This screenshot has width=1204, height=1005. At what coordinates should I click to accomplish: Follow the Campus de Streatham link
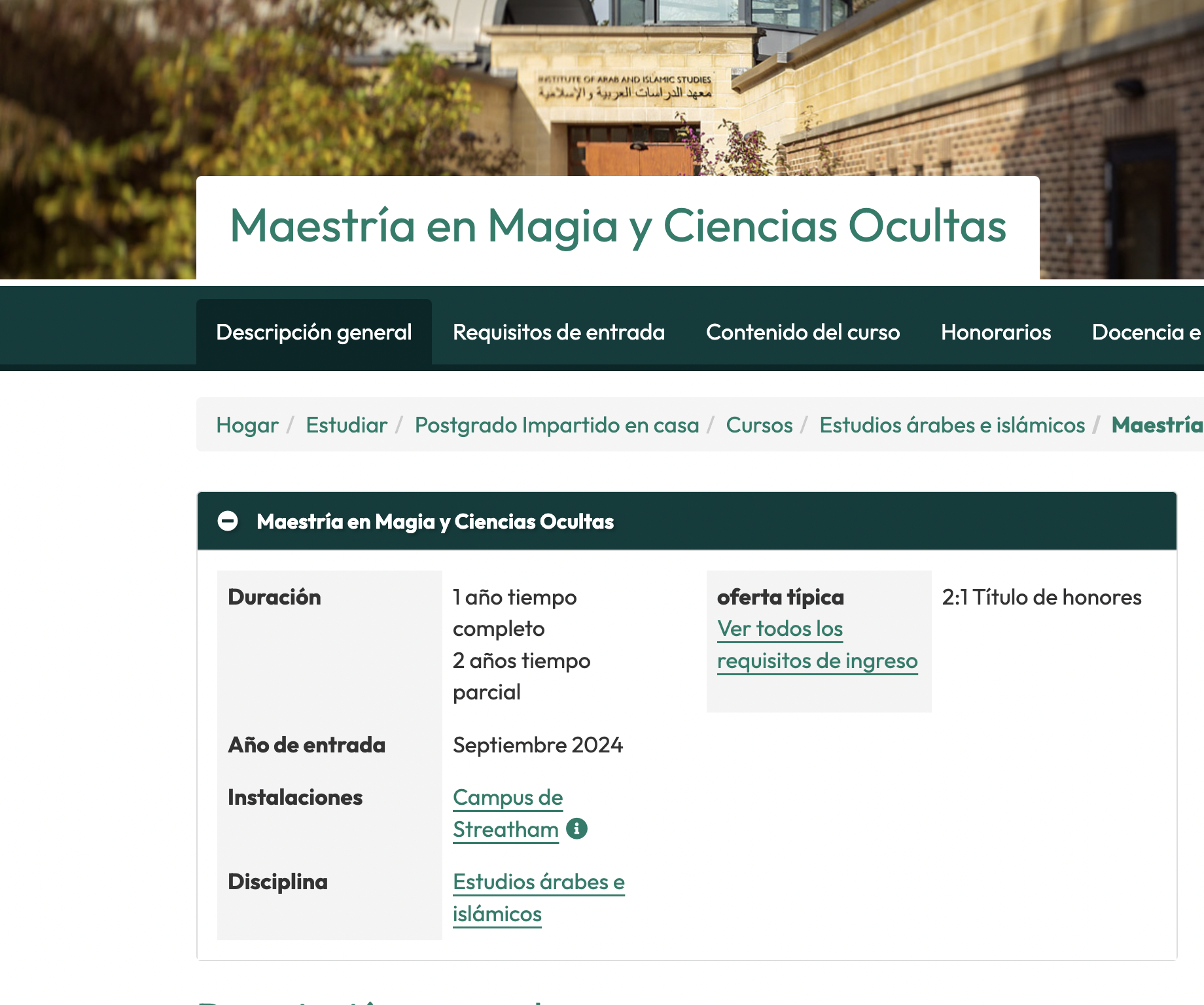coord(508,813)
